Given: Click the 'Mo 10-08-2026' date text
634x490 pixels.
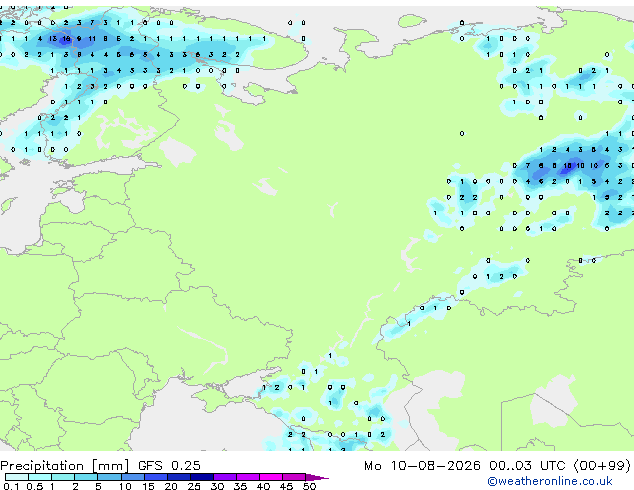Looking at the screenshot, I should (x=422, y=466).
